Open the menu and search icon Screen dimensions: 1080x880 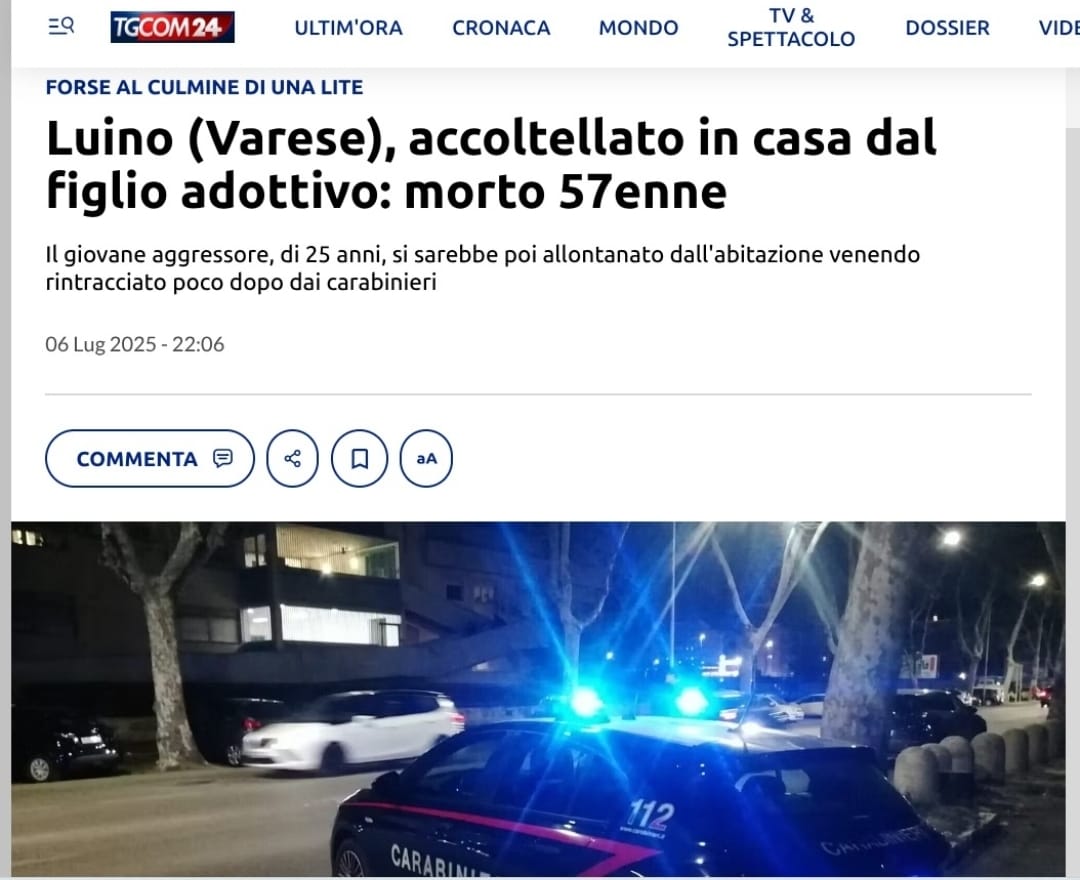tap(61, 27)
